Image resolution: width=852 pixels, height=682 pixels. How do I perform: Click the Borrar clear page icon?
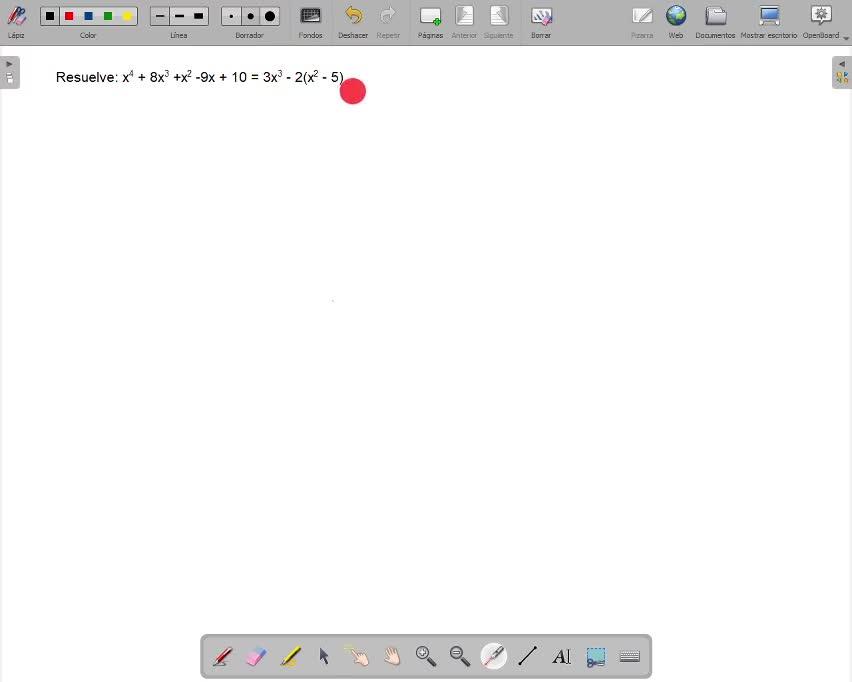(541, 16)
